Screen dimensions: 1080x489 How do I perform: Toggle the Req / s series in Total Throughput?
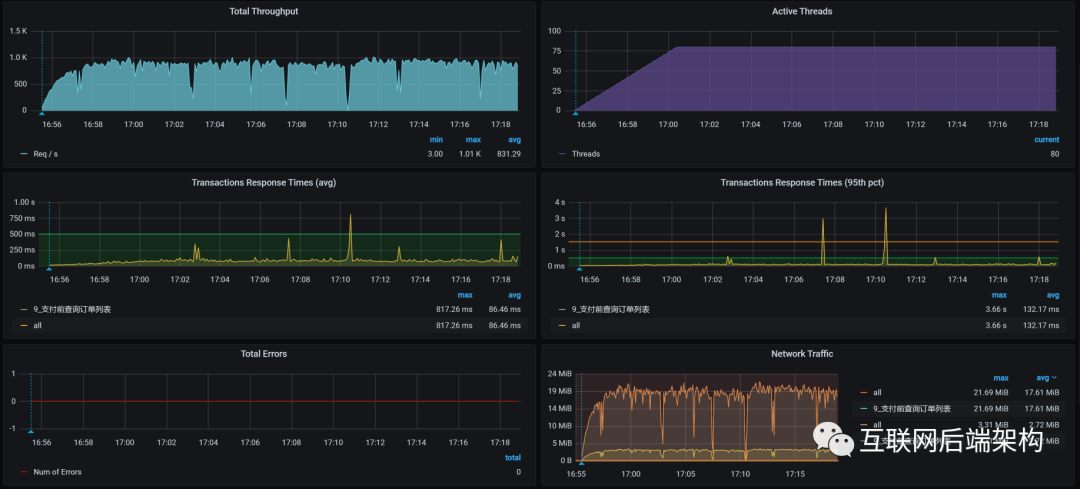(x=45, y=154)
